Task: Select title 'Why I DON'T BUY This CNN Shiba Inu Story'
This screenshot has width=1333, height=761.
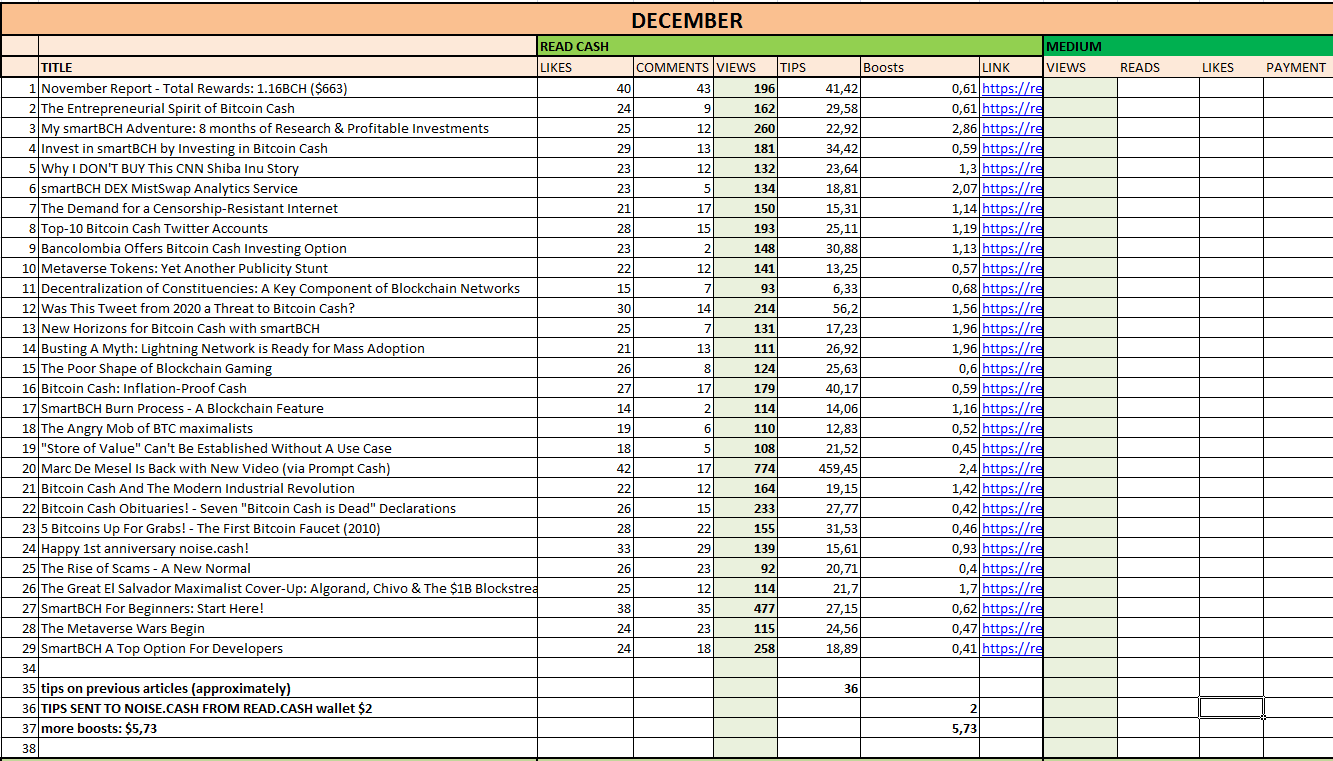Action: 288,168
